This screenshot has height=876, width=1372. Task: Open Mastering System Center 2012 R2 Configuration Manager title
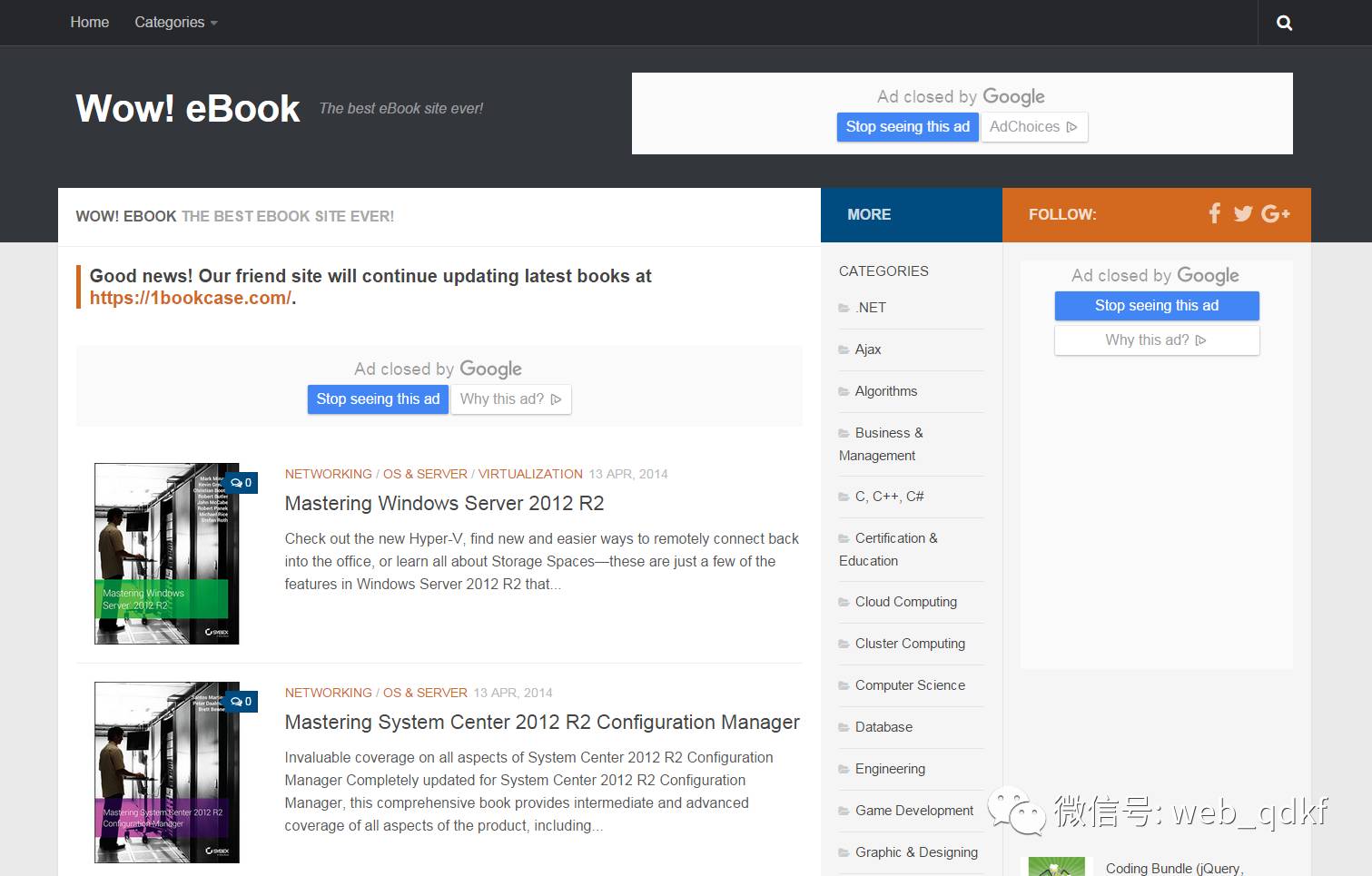pos(542,723)
